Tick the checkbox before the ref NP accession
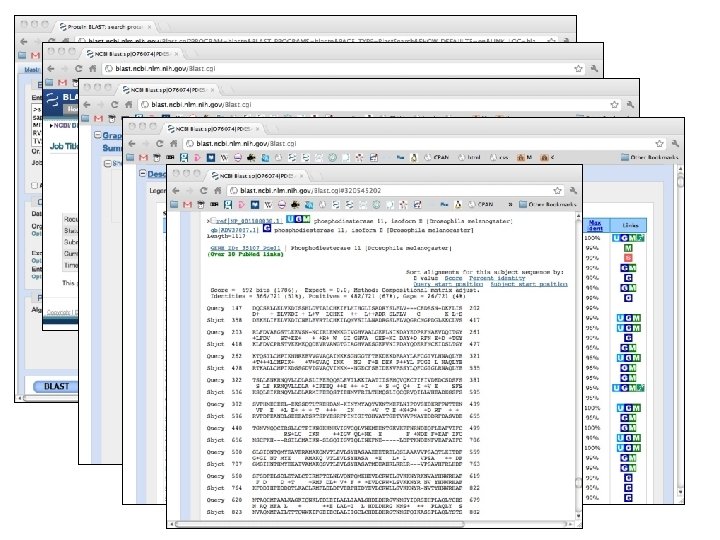 [x=214, y=220]
